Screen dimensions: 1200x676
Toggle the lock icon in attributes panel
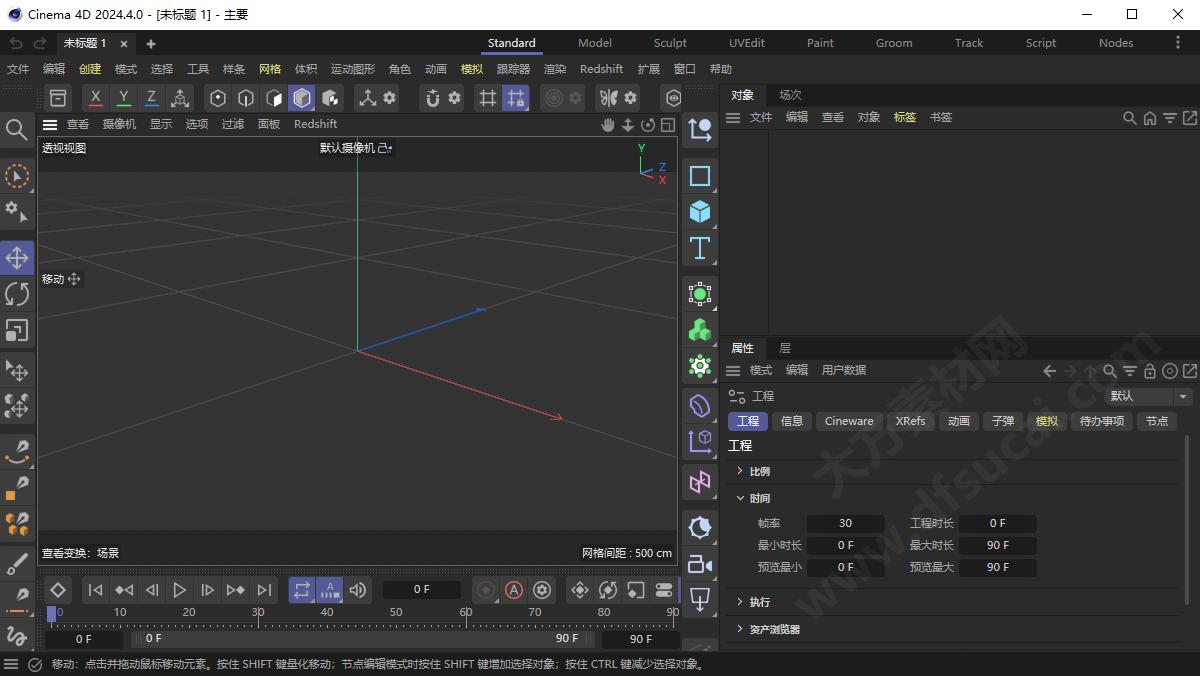1150,371
